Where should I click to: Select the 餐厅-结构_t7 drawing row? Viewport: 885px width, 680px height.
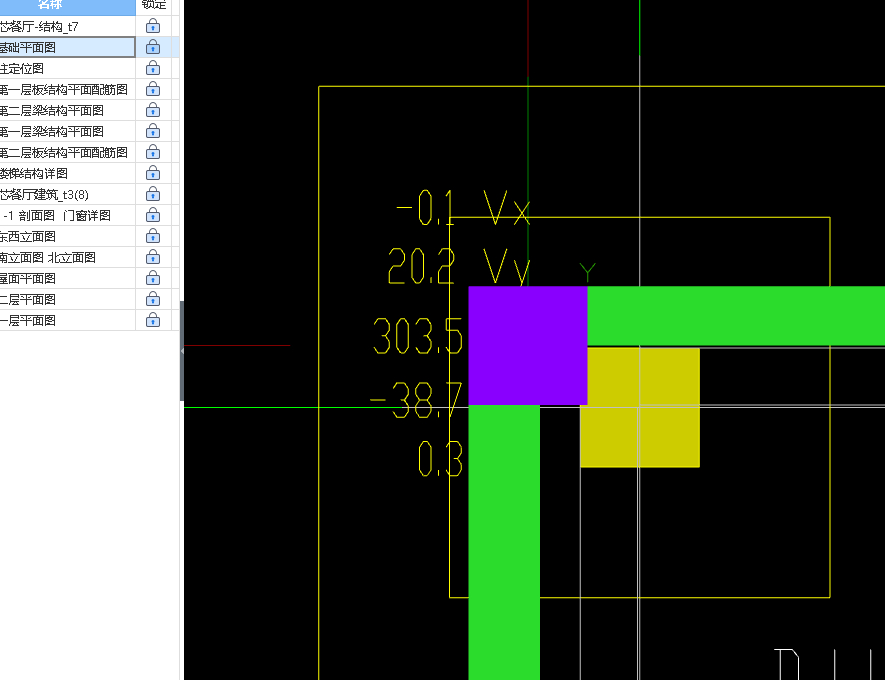point(67,27)
